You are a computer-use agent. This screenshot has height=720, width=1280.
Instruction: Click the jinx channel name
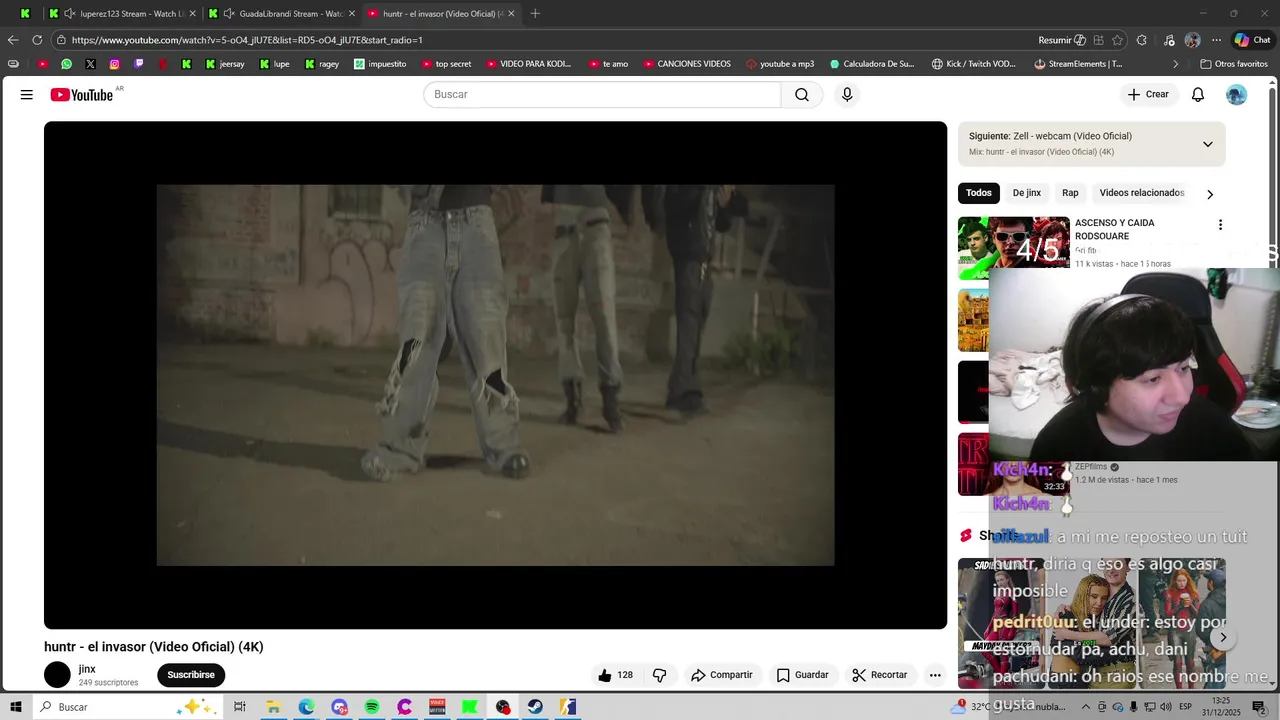87,669
